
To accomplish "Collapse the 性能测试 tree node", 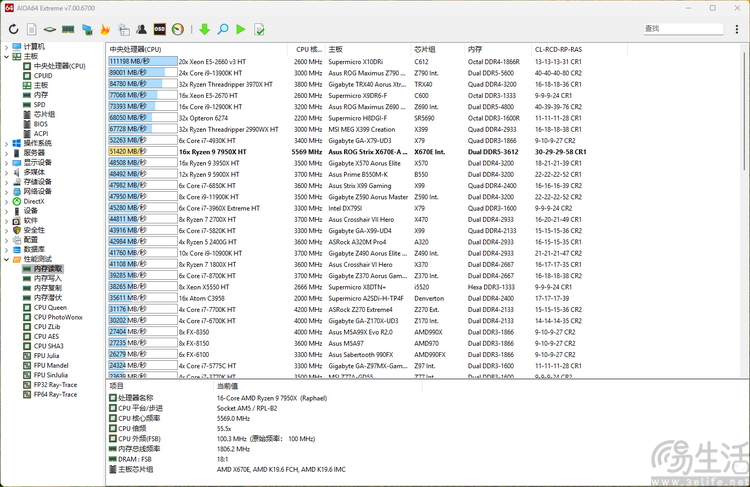I will pos(6,259).
